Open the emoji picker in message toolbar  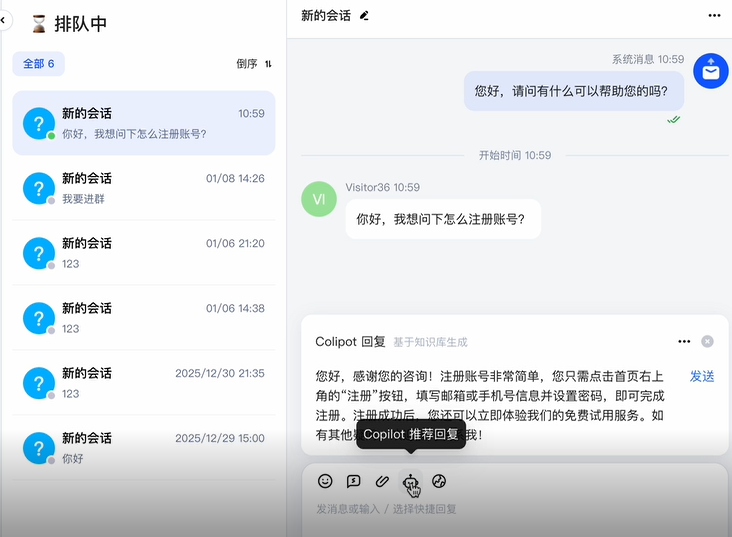click(x=325, y=481)
